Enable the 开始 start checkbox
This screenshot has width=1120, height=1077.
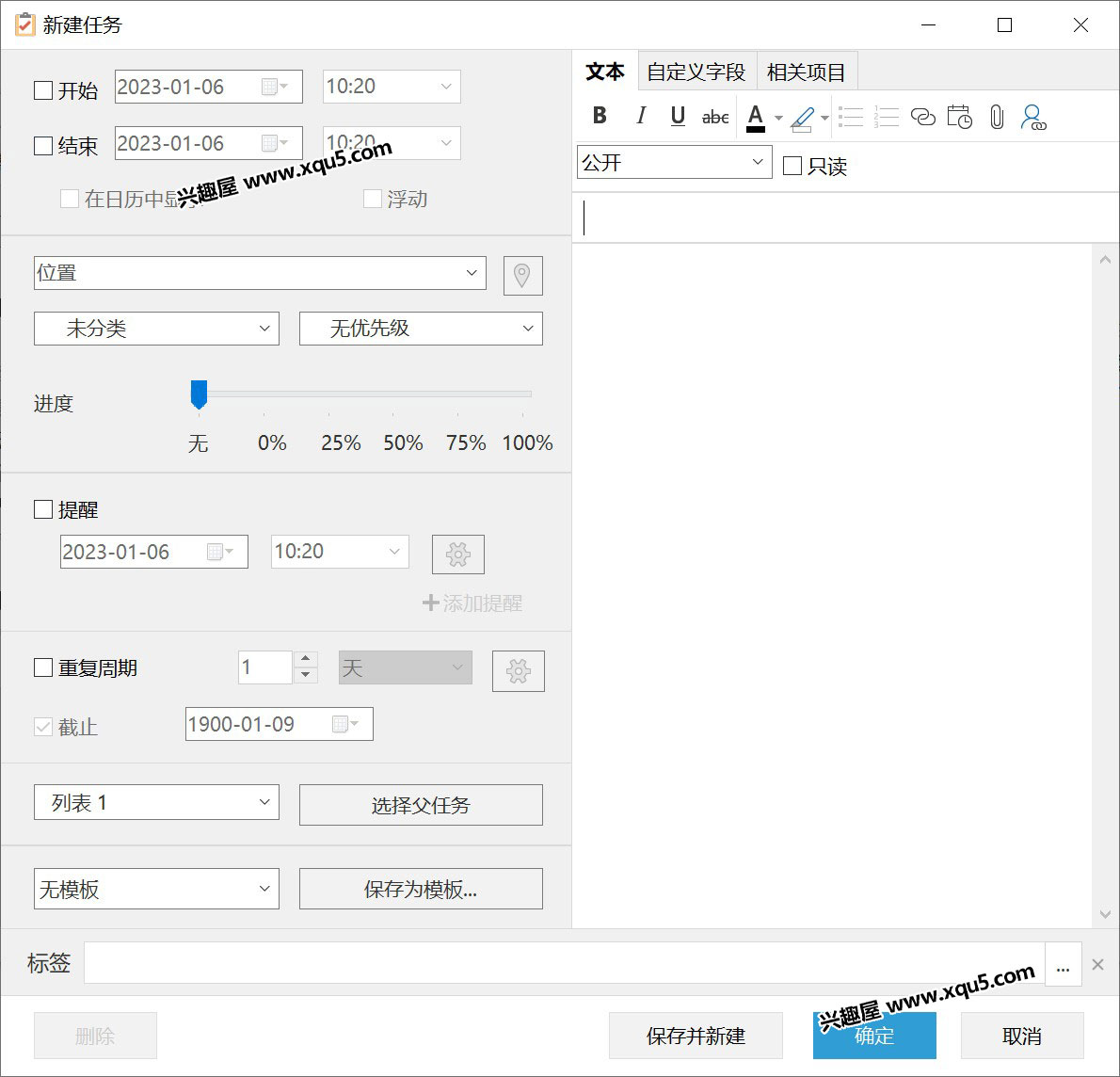pyautogui.click(x=43, y=90)
